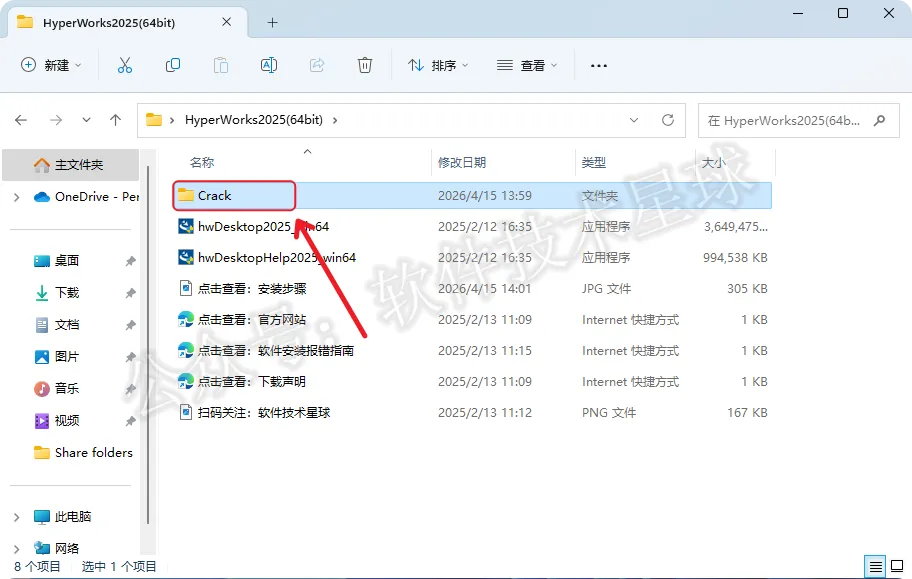
Task: Expand address bar history dropdown
Action: pos(634,120)
